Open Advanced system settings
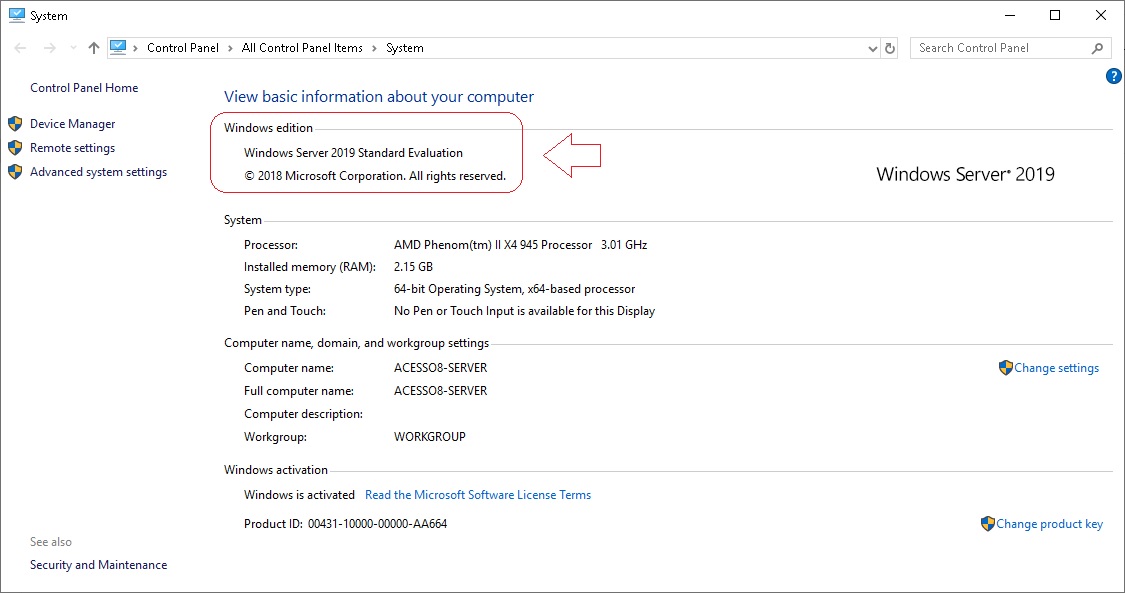This screenshot has height=593, width=1125. click(98, 171)
